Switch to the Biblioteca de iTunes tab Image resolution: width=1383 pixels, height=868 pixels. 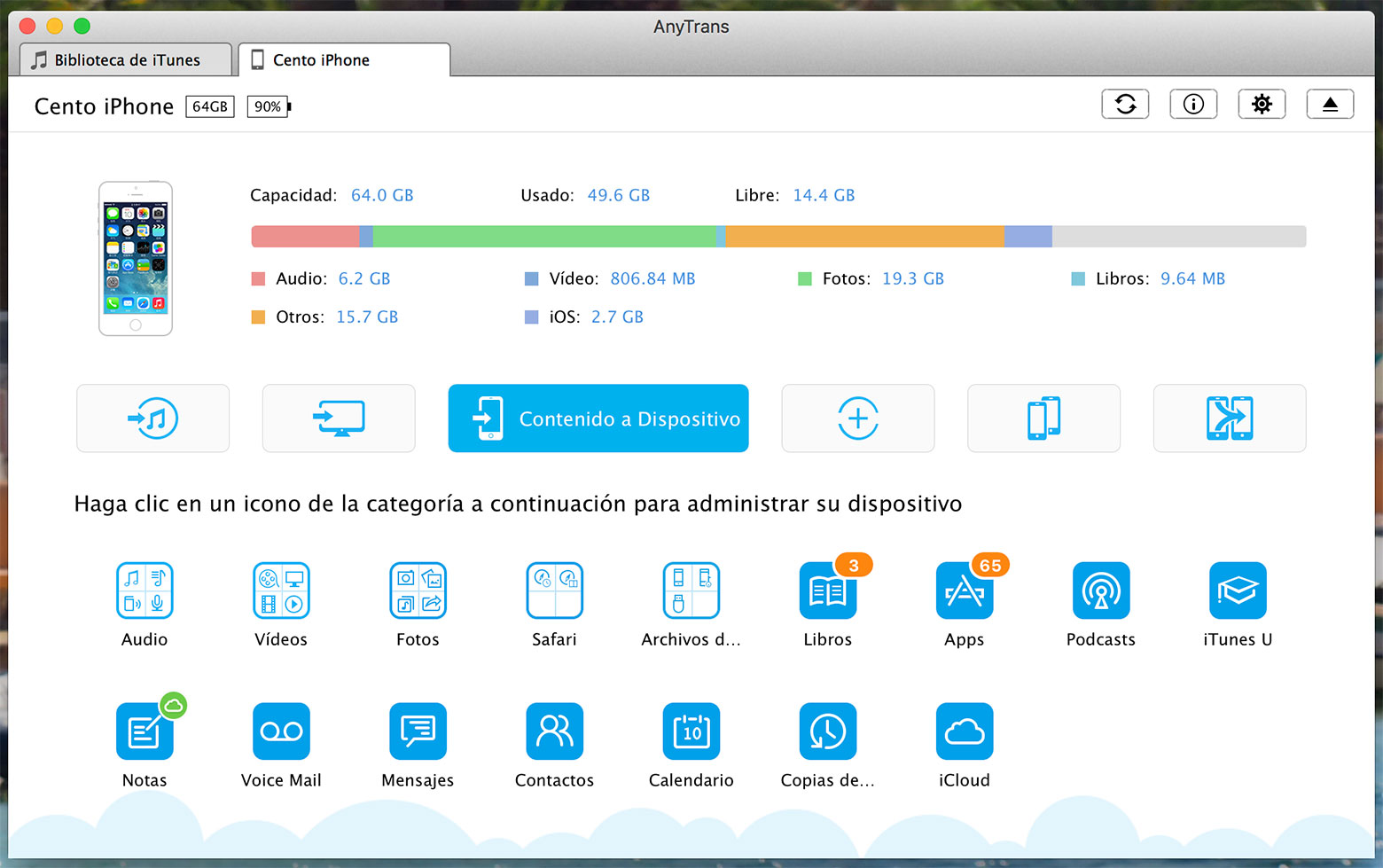pyautogui.click(x=126, y=59)
